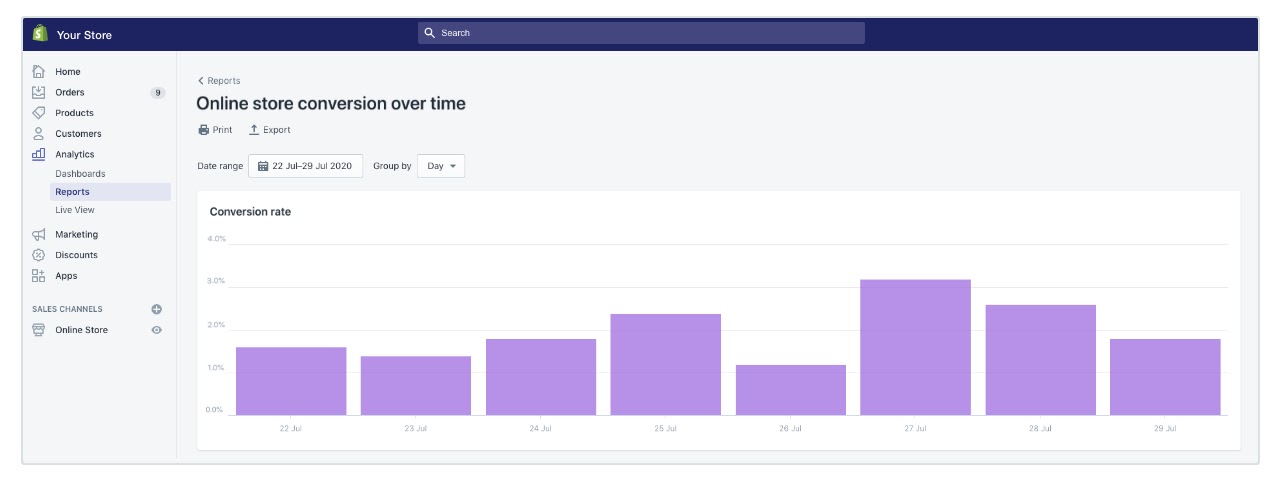Click the 'Date range' label
1280x480 pixels.
220,166
